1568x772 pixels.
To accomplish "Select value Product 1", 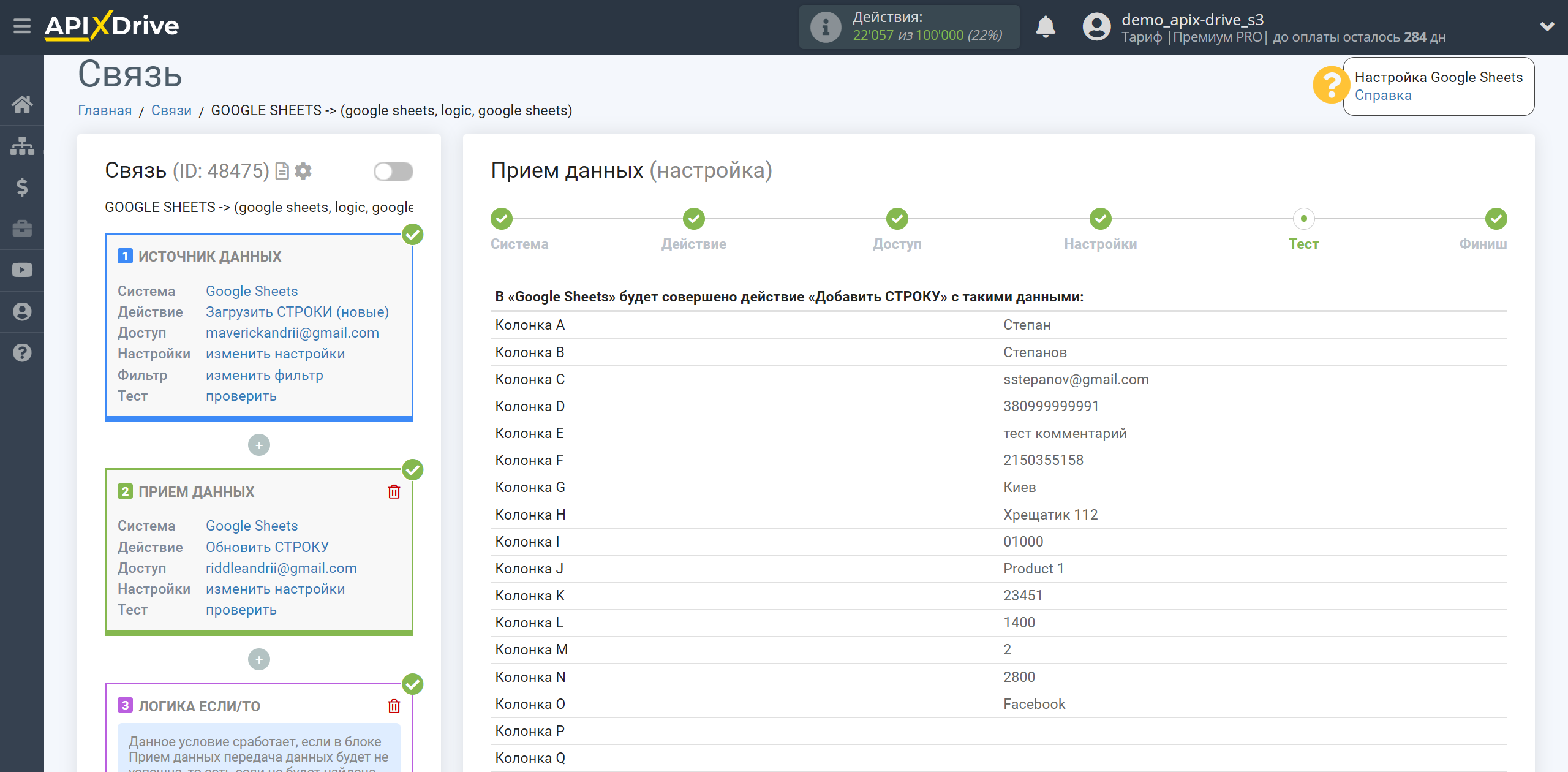I will [x=1034, y=569].
